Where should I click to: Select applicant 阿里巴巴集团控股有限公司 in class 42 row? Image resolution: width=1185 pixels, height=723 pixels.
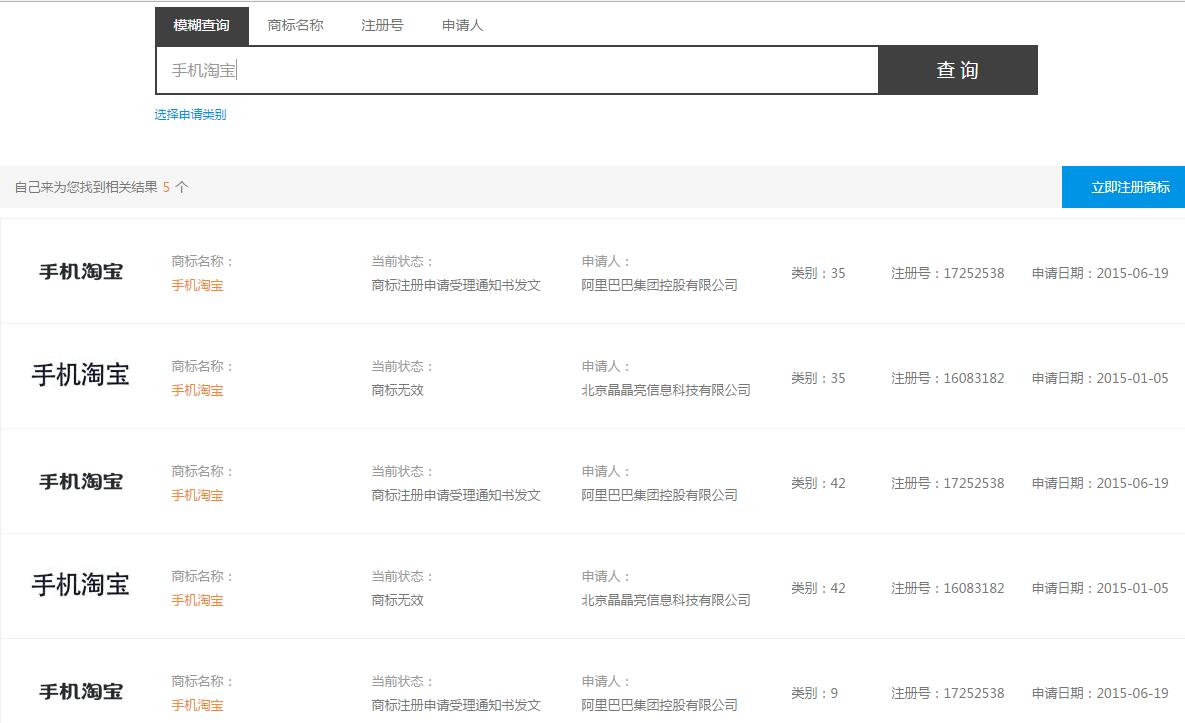point(660,496)
